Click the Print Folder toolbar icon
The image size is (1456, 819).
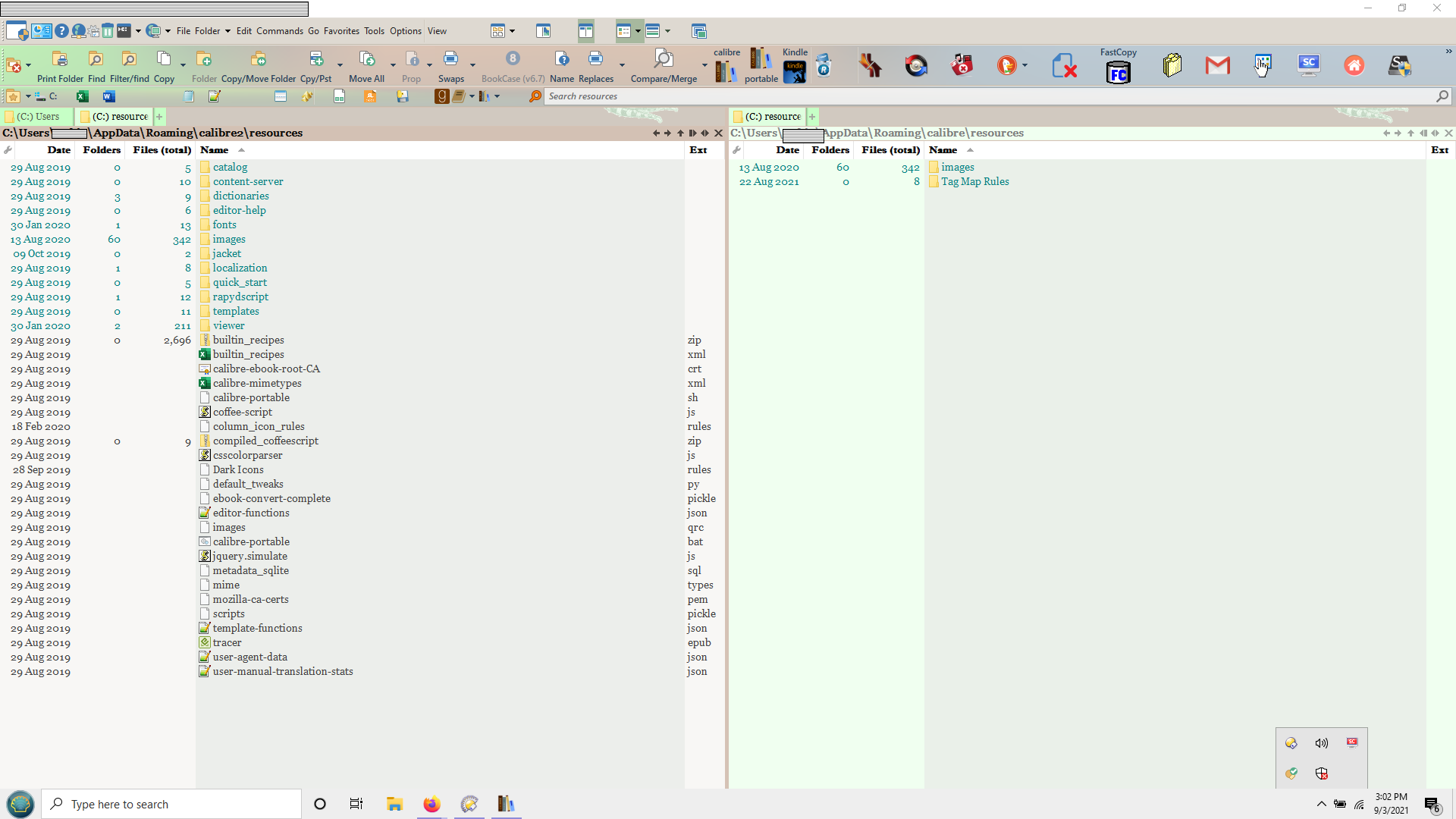[60, 60]
